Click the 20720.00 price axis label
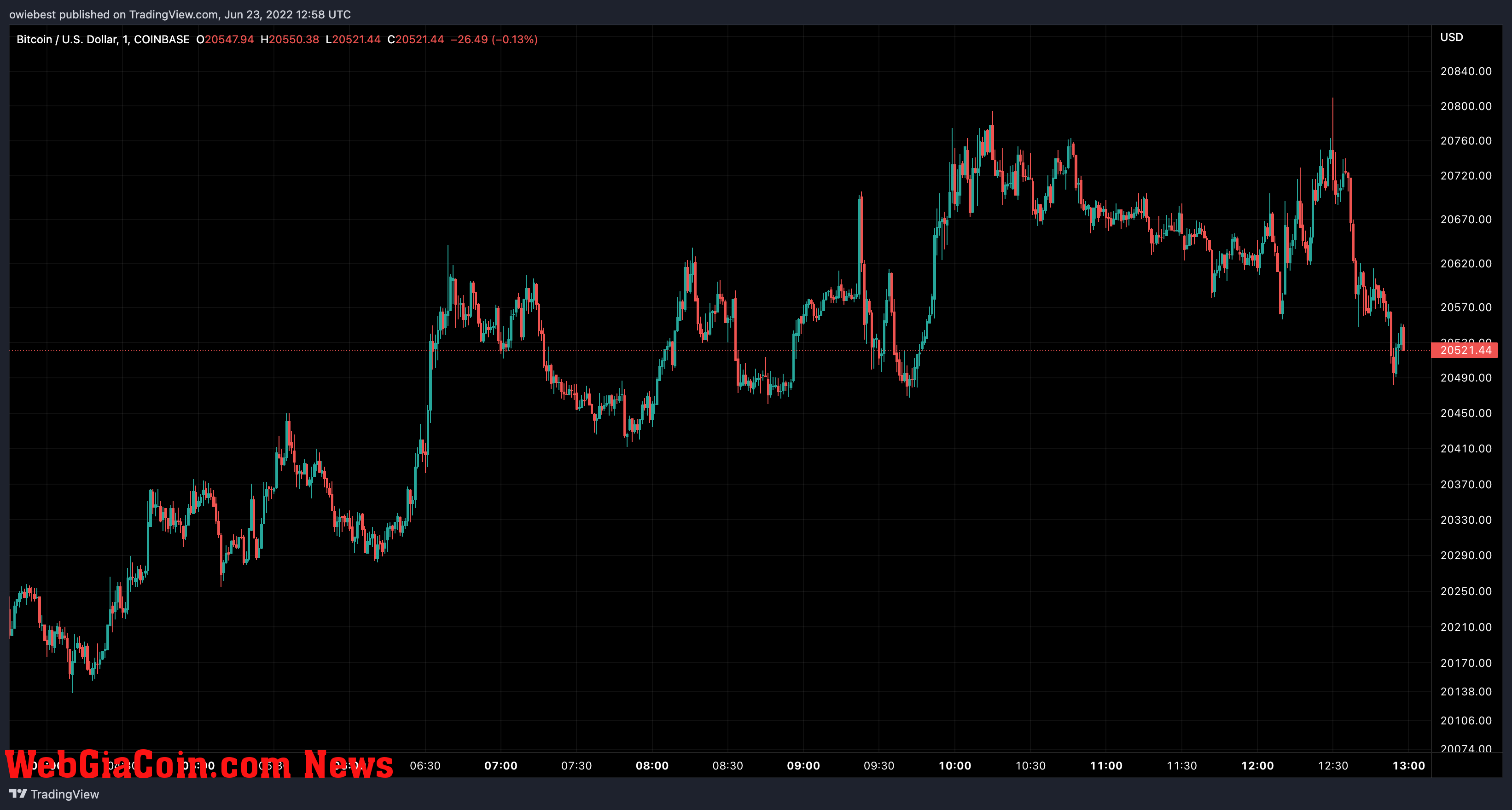 click(1465, 176)
